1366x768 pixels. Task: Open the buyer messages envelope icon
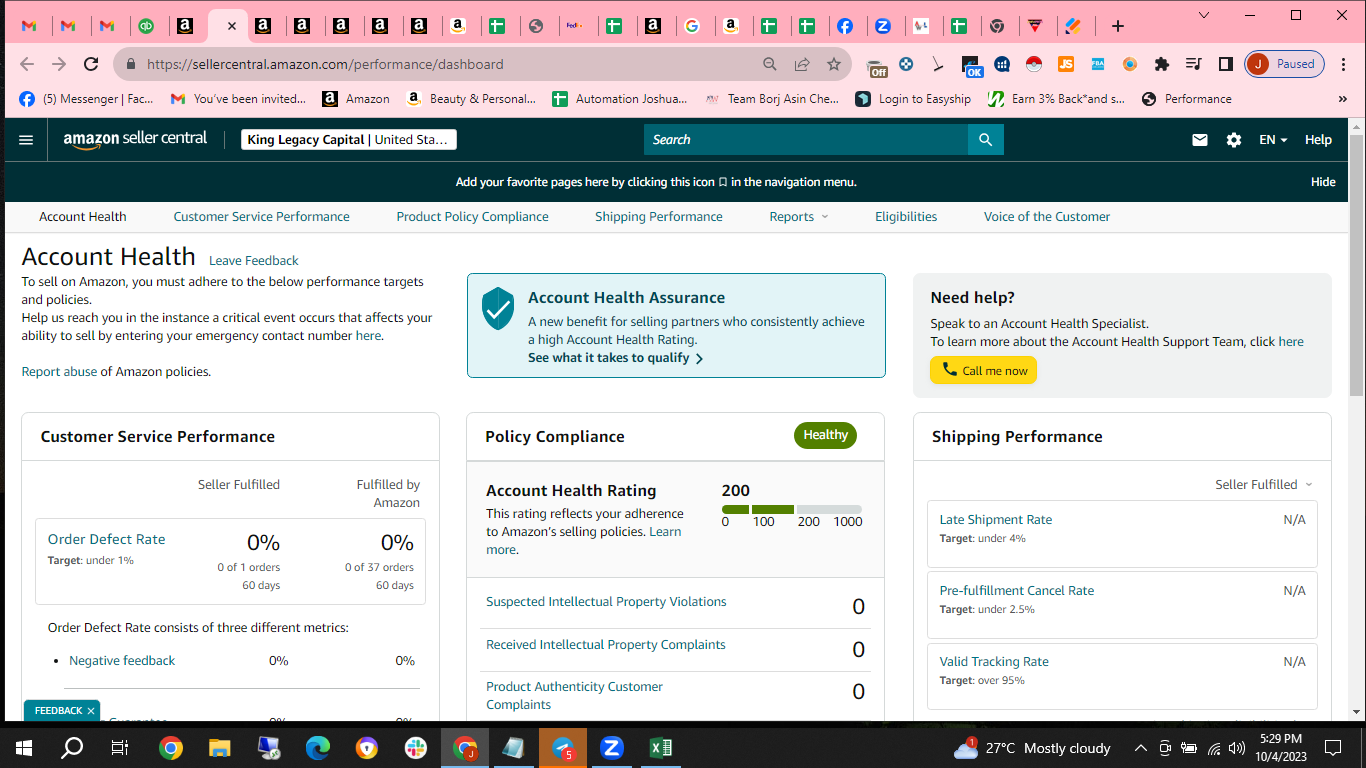click(1200, 140)
